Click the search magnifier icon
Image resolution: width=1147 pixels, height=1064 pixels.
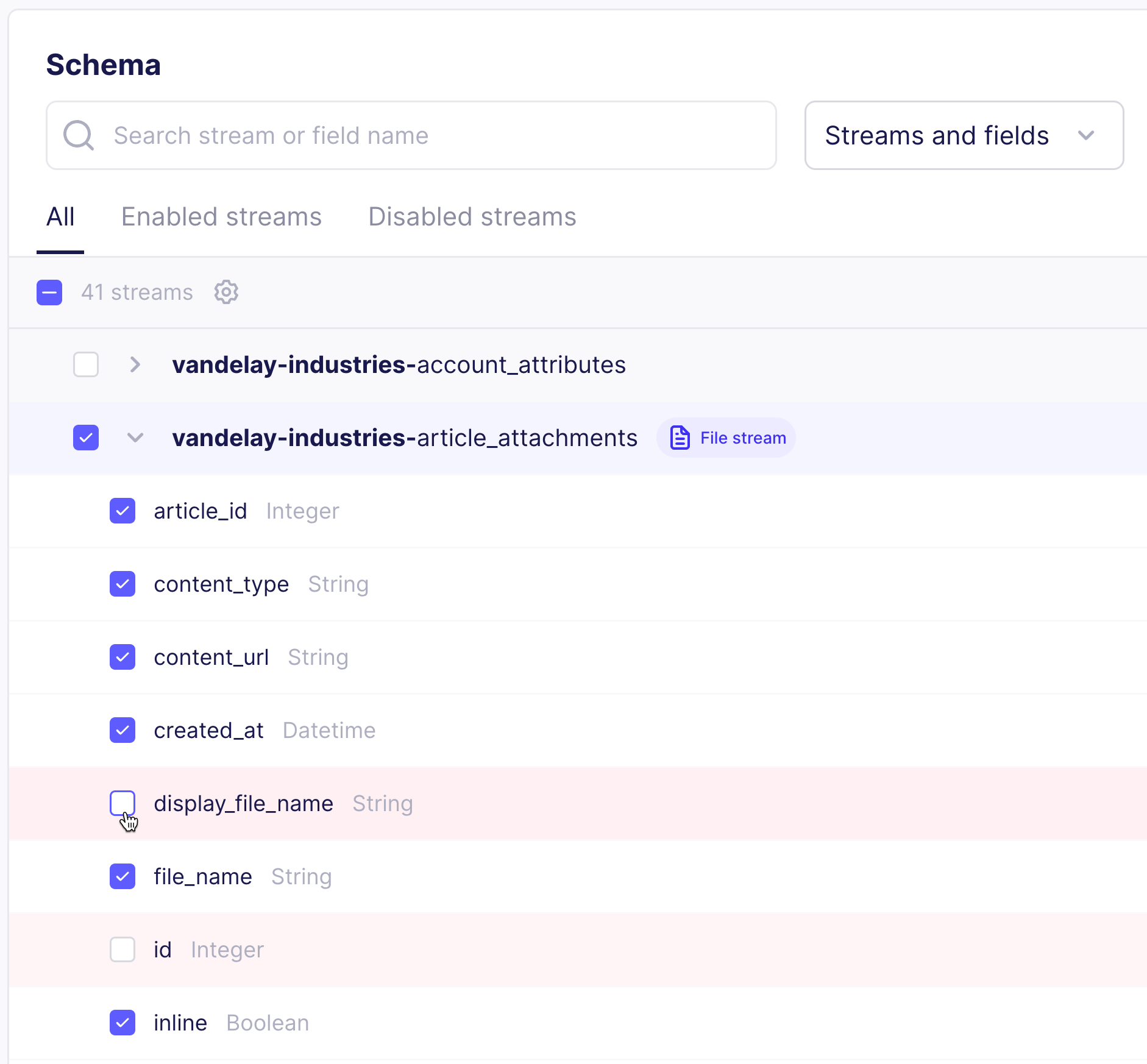point(78,135)
